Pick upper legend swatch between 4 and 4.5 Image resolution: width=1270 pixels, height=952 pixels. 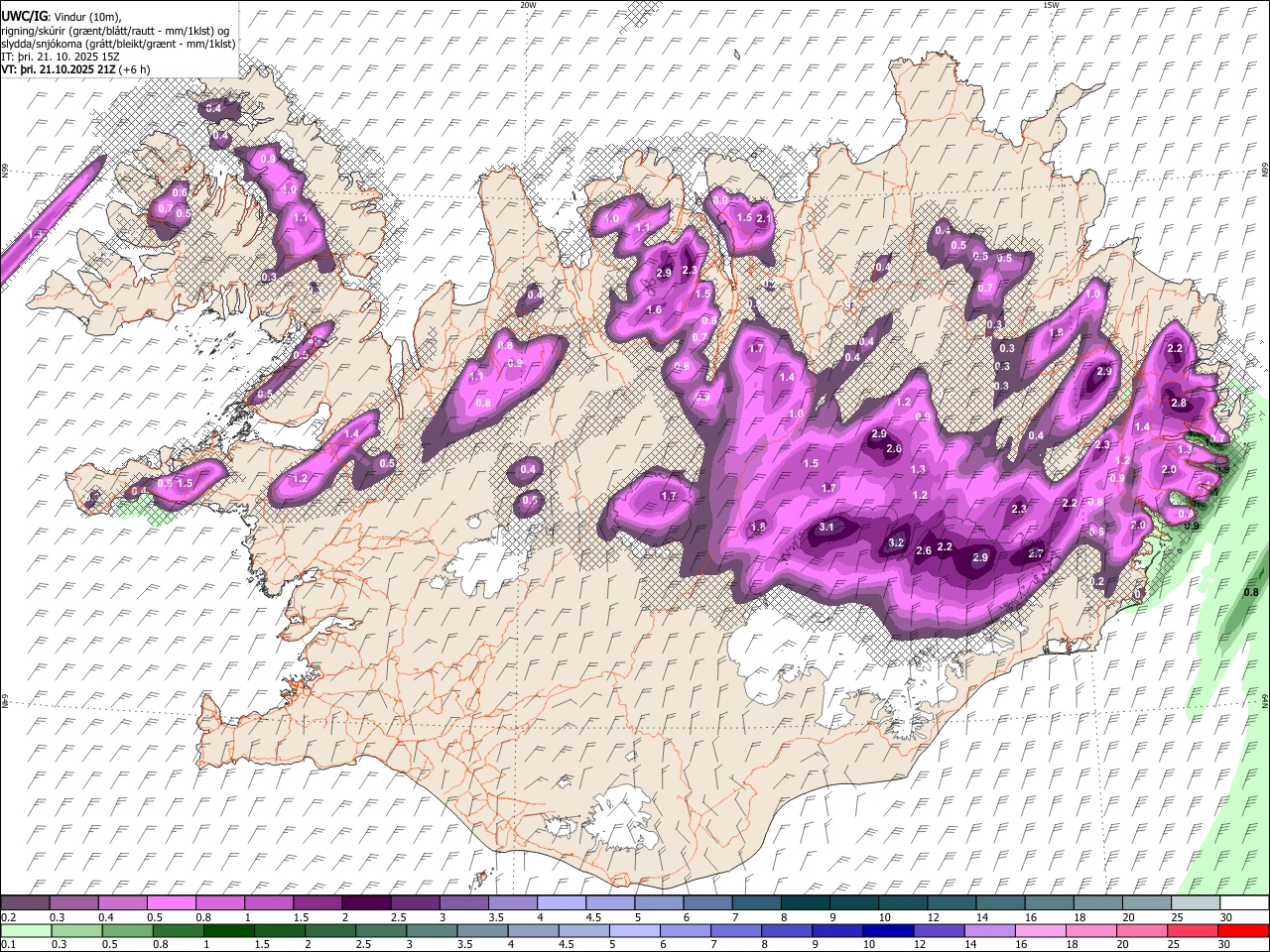(561, 903)
